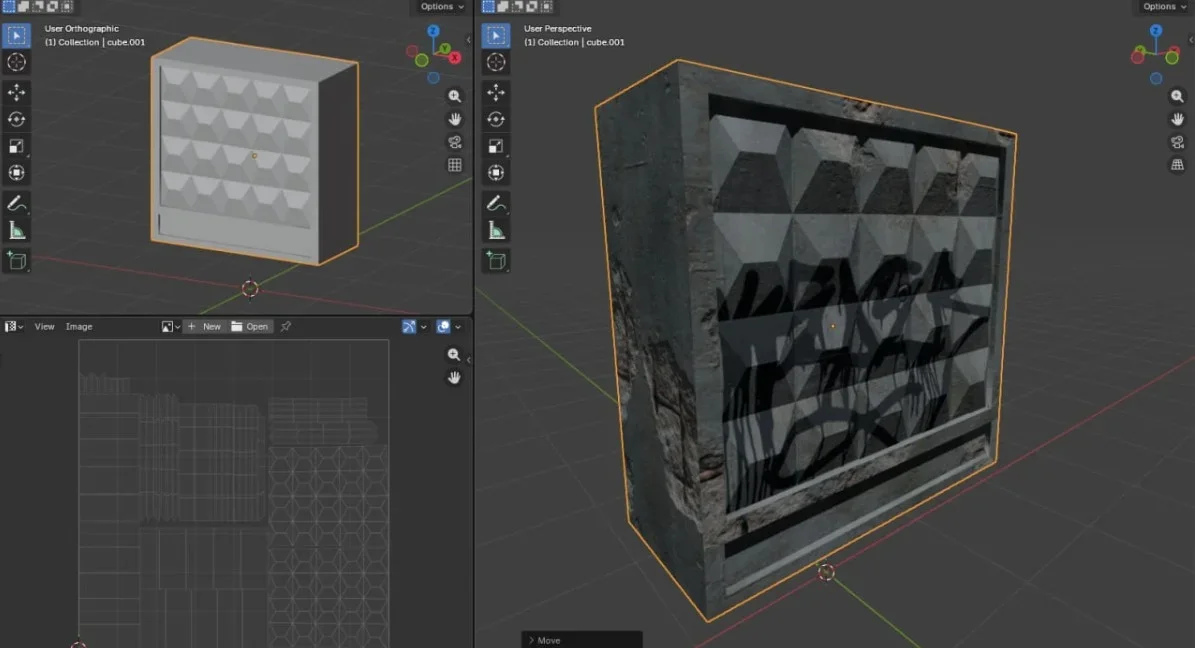The width and height of the screenshot is (1195, 648).
Task: Select the Move tool in left viewport
Action: point(17,92)
